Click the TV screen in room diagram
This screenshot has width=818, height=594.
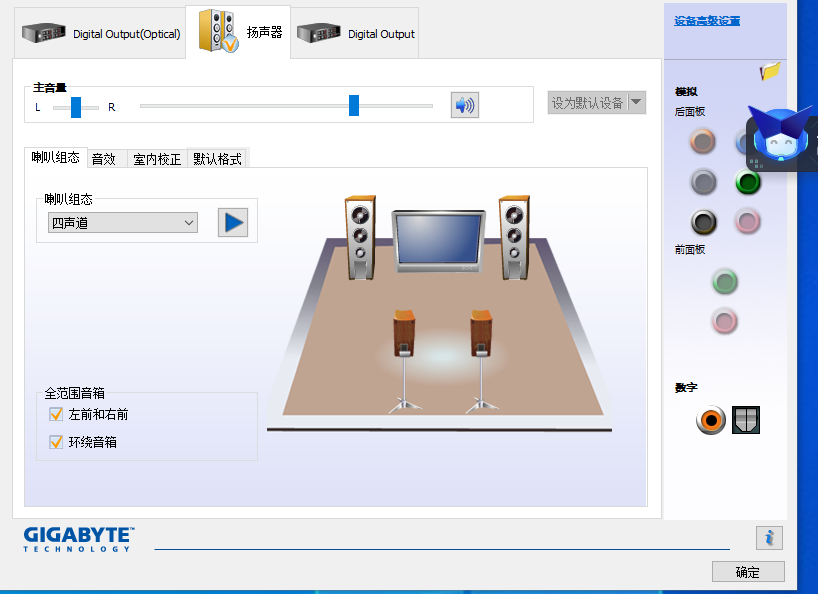pos(438,241)
